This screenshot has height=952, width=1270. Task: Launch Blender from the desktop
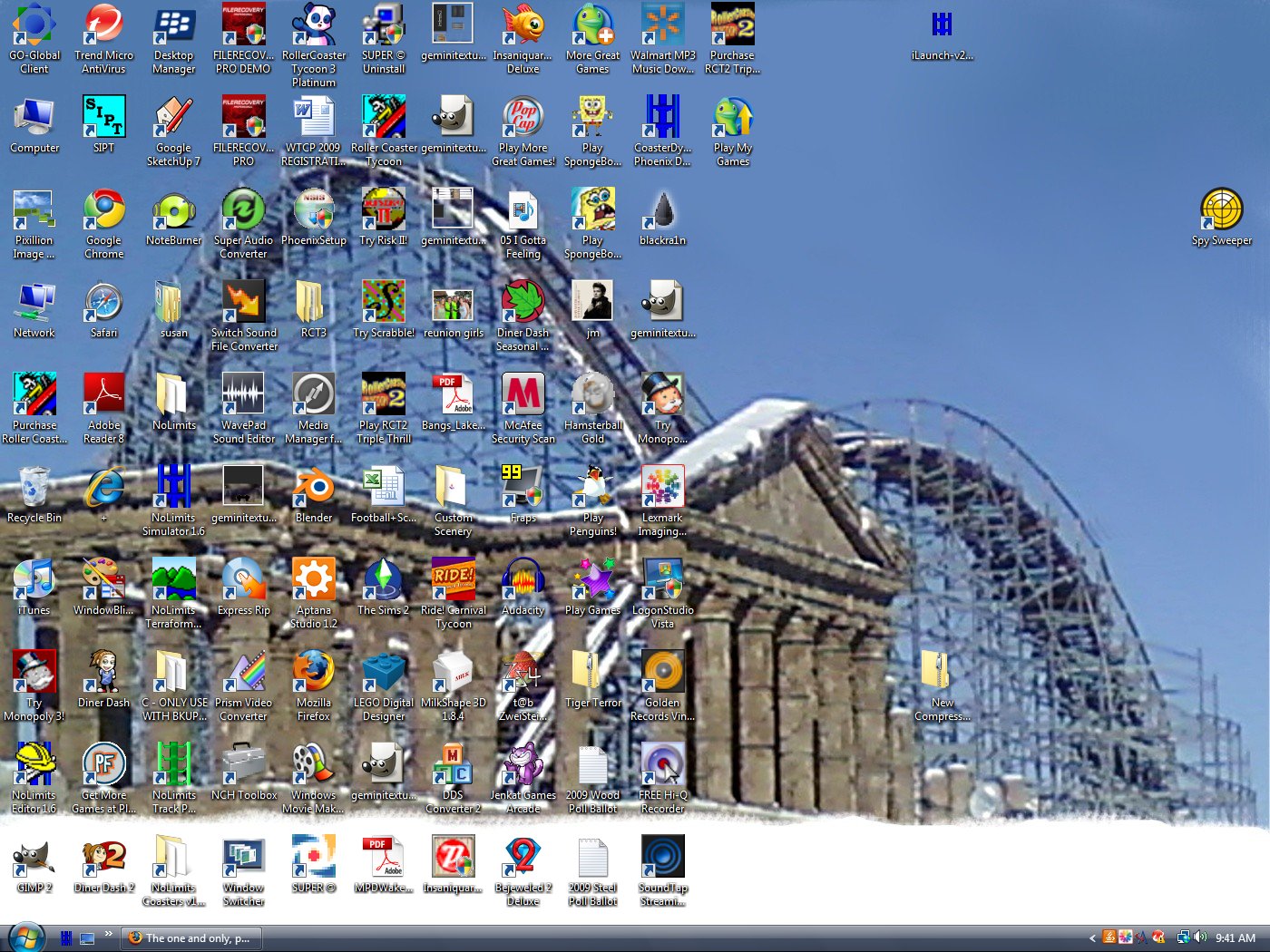pos(314,494)
